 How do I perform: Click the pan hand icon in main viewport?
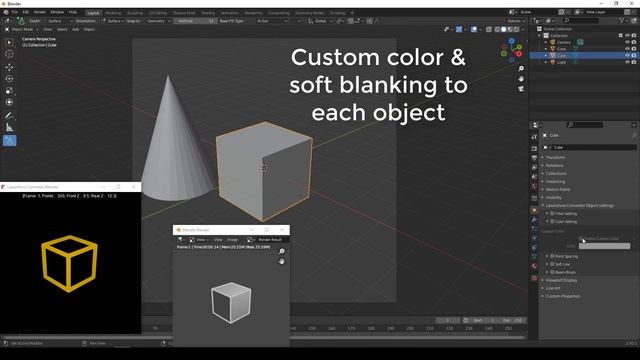pos(521,78)
